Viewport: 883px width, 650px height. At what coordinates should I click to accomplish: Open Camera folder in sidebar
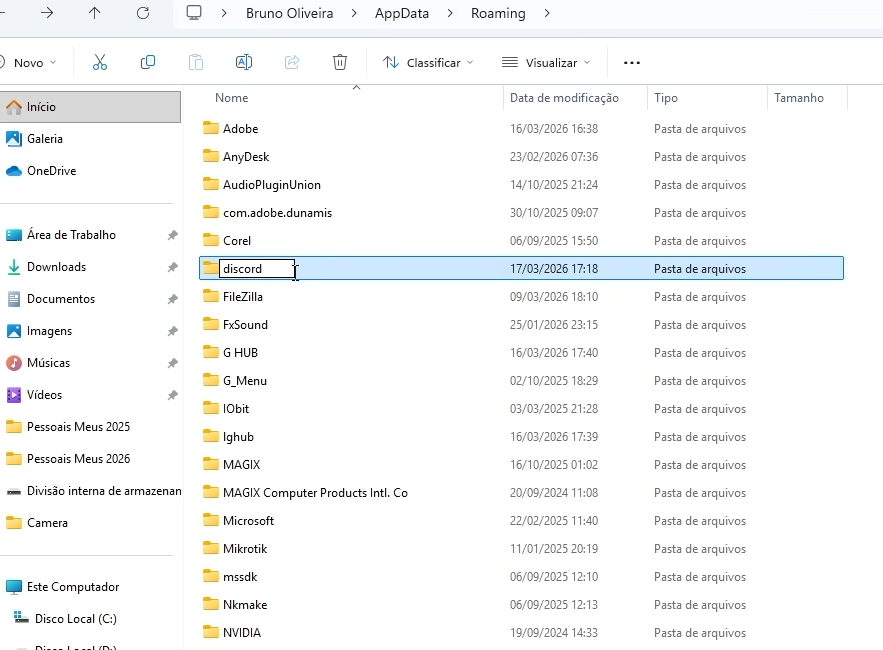point(47,523)
